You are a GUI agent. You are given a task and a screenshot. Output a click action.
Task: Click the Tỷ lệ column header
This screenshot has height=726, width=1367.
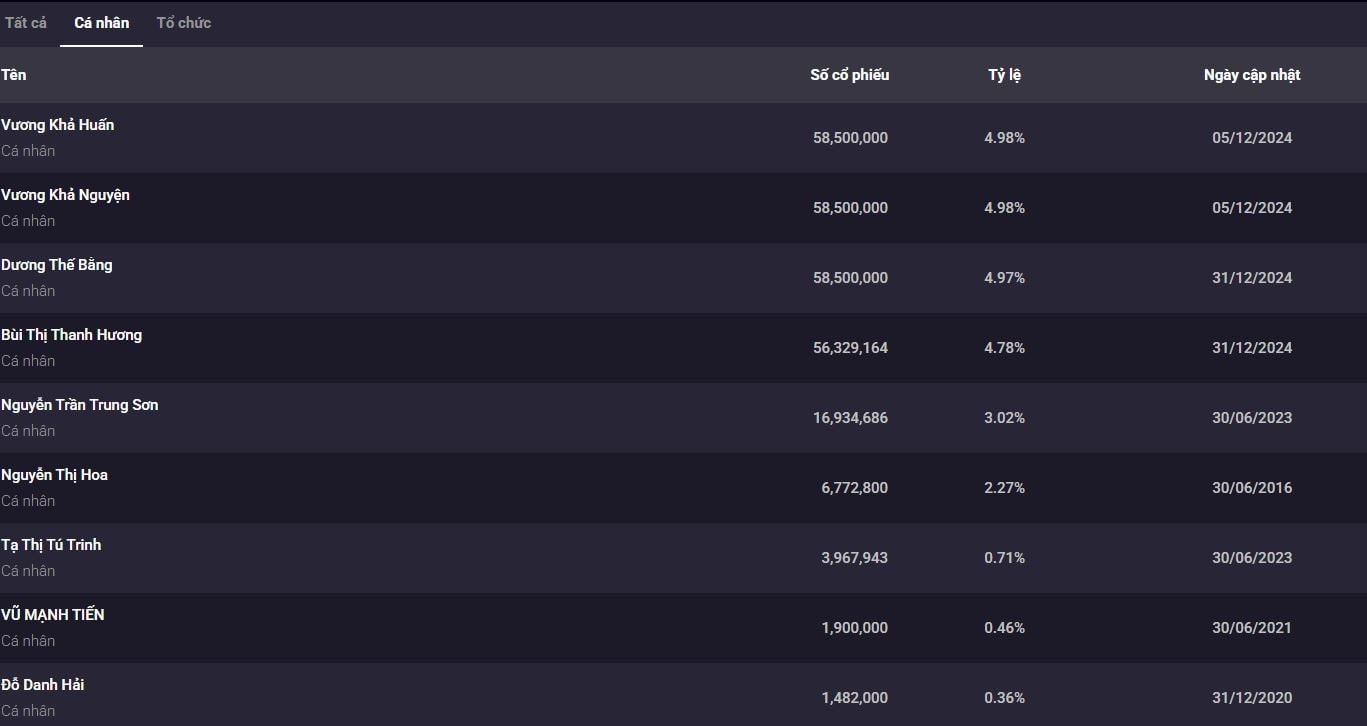(1004, 75)
